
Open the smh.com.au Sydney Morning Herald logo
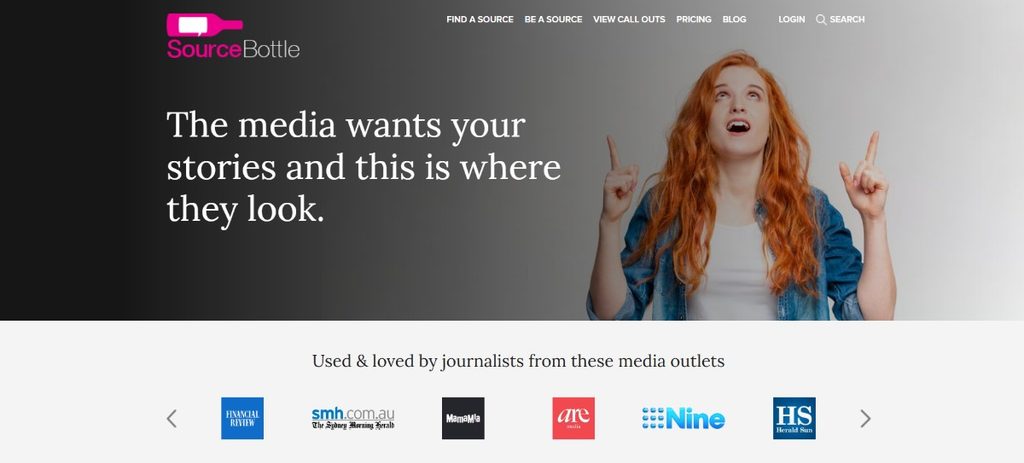pos(353,418)
